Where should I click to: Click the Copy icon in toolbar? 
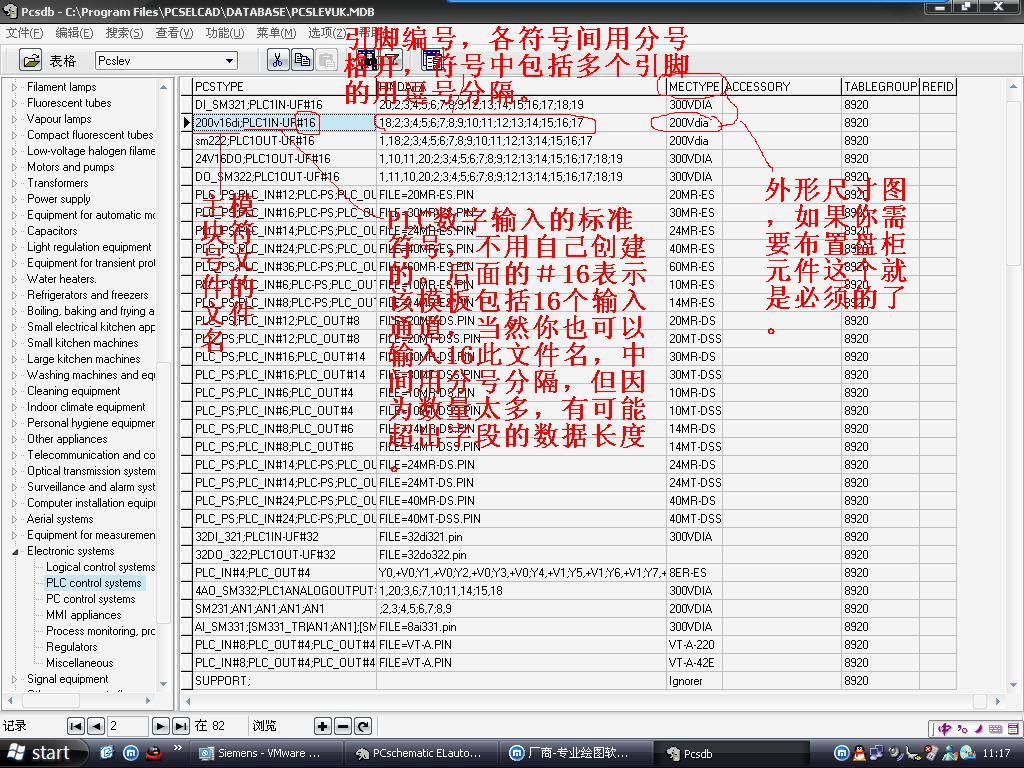[302, 60]
